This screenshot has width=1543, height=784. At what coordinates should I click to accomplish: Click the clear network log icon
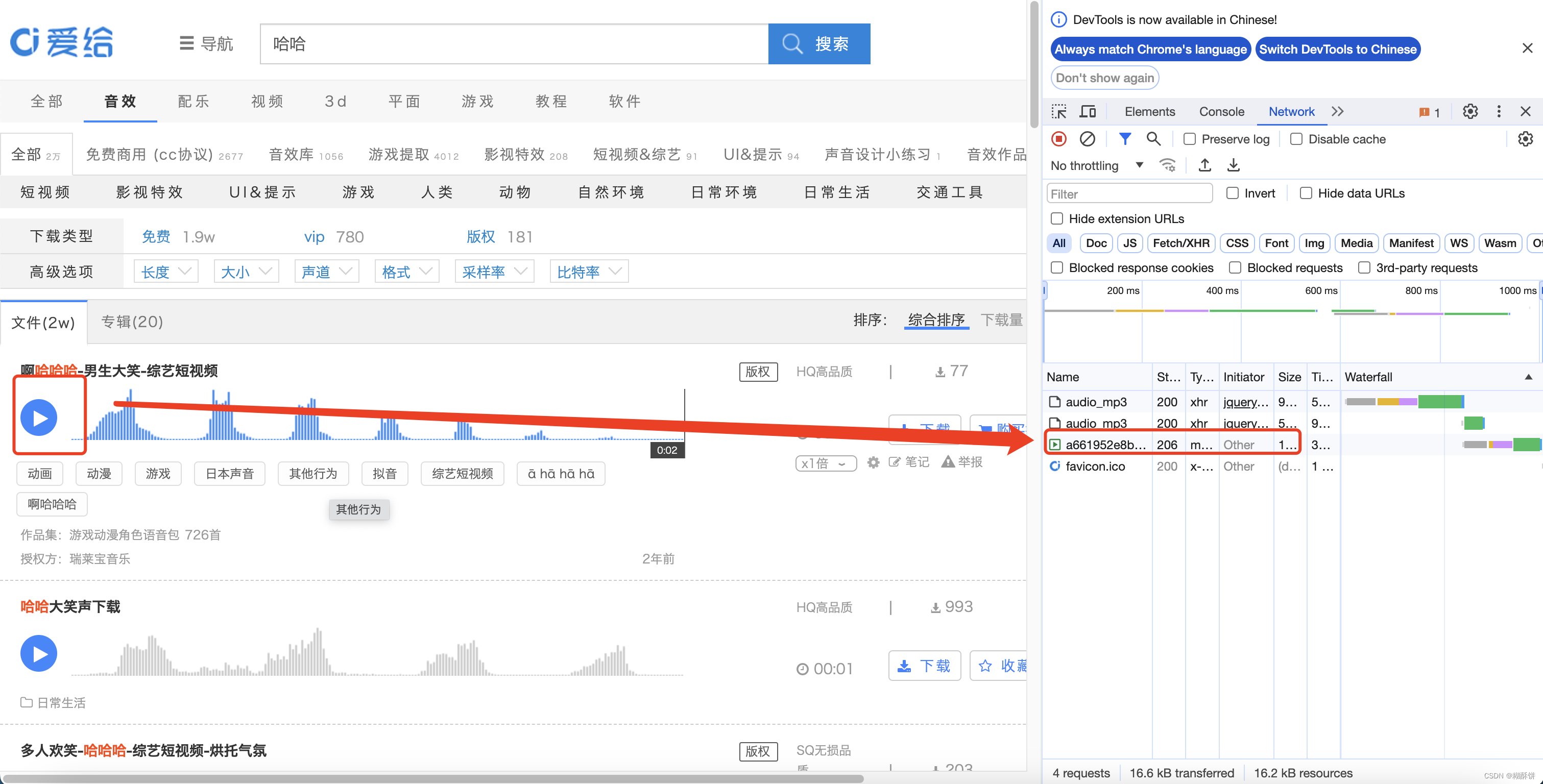coord(1087,139)
